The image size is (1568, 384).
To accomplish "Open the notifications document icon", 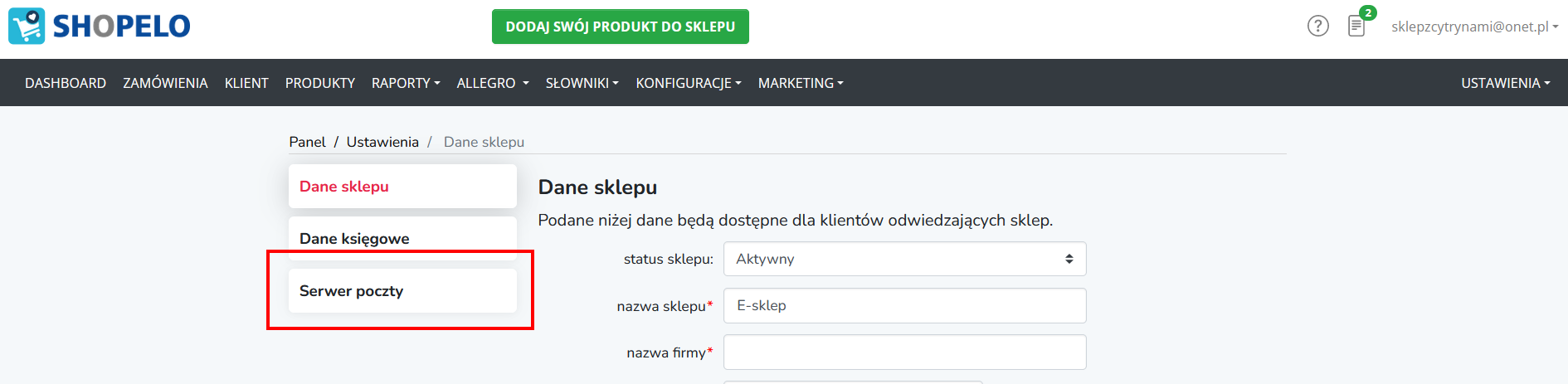I will [1356, 27].
